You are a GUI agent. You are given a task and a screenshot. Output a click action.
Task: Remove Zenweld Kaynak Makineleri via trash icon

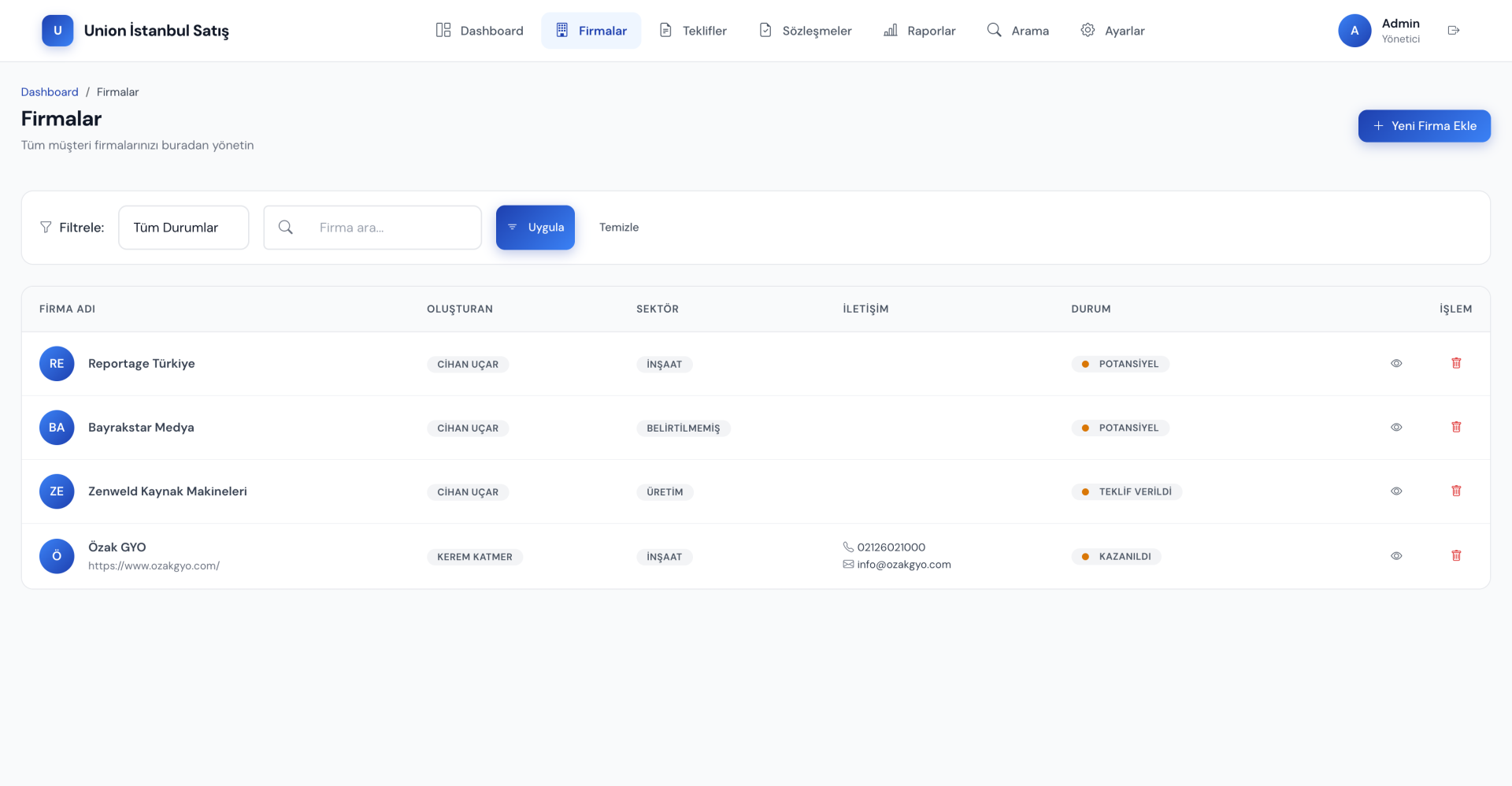point(1456,491)
